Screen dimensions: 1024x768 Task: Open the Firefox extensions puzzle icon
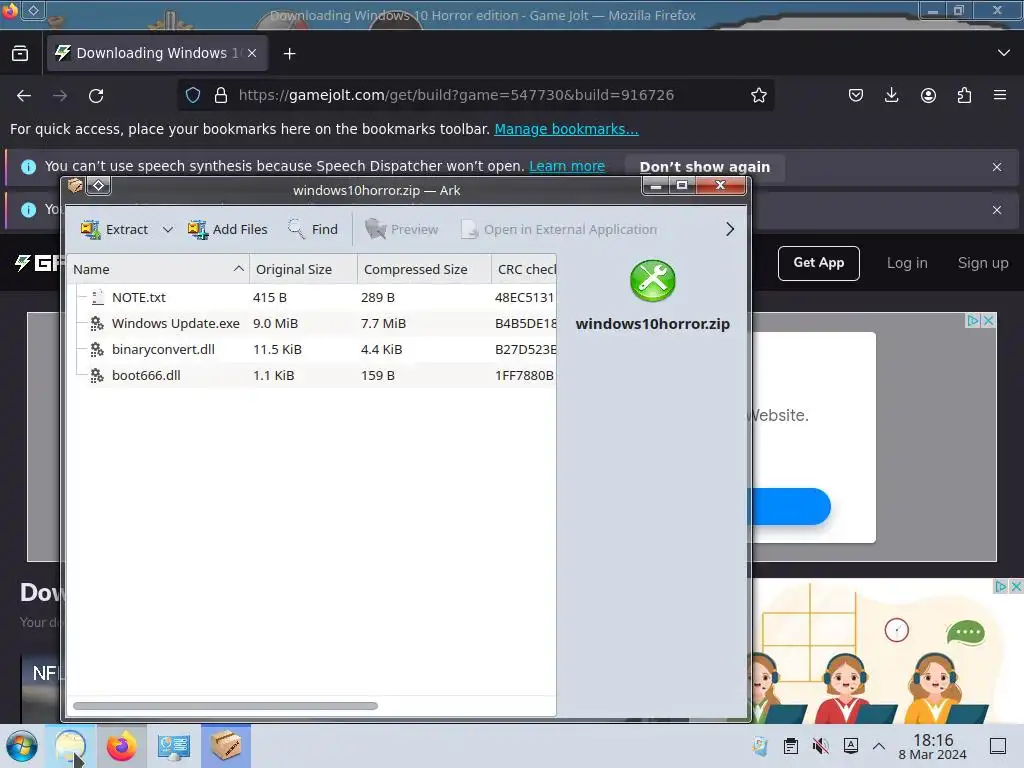coord(964,95)
